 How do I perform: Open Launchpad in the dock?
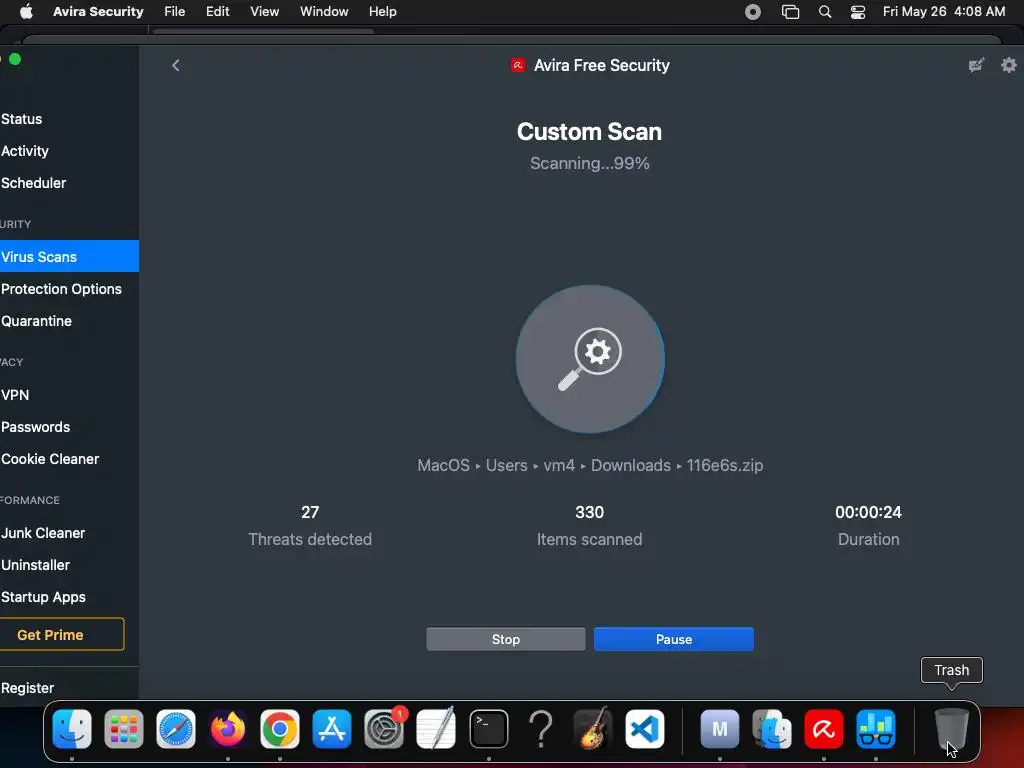pyautogui.click(x=123, y=729)
